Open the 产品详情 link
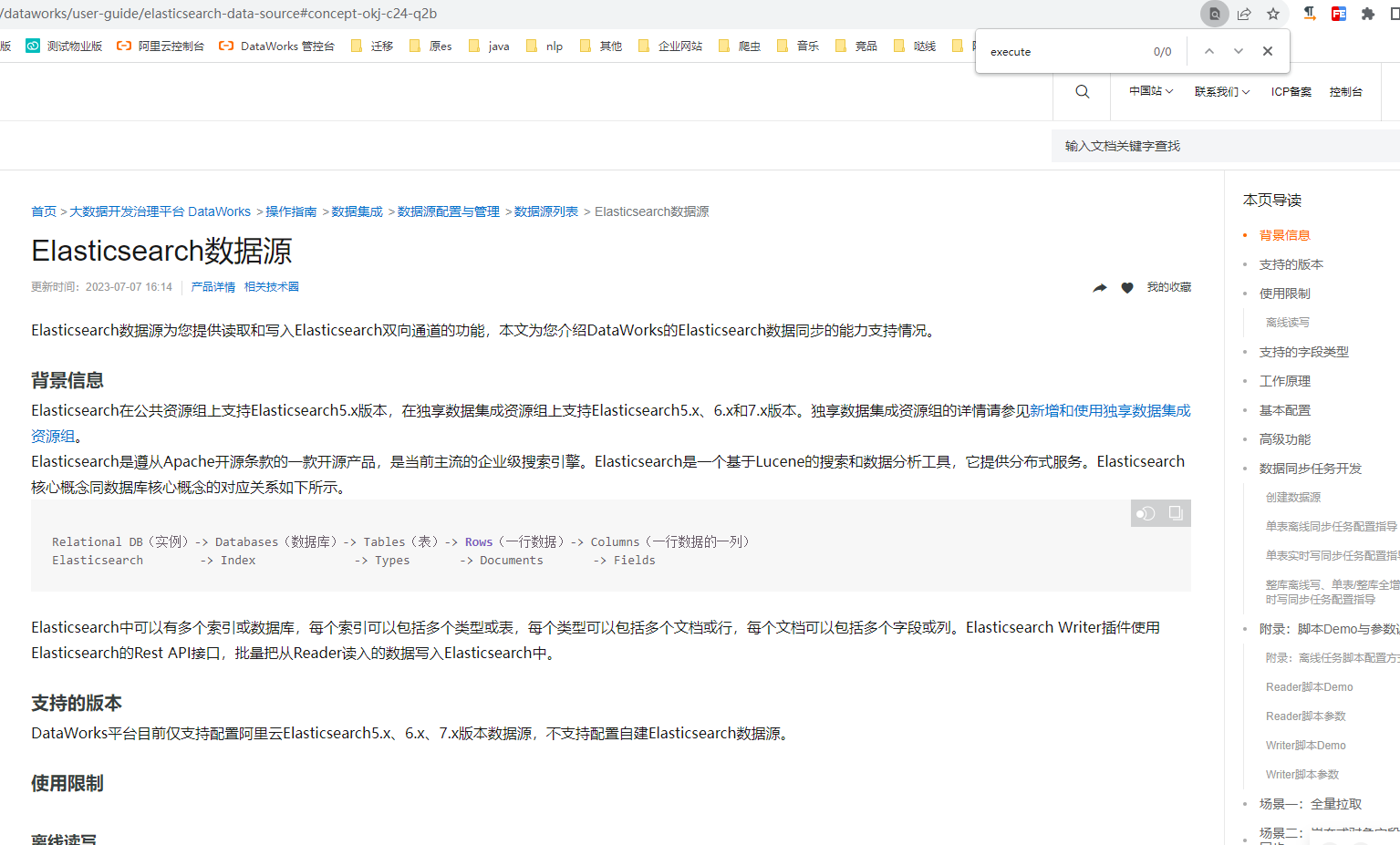The width and height of the screenshot is (1400, 845). (213, 287)
